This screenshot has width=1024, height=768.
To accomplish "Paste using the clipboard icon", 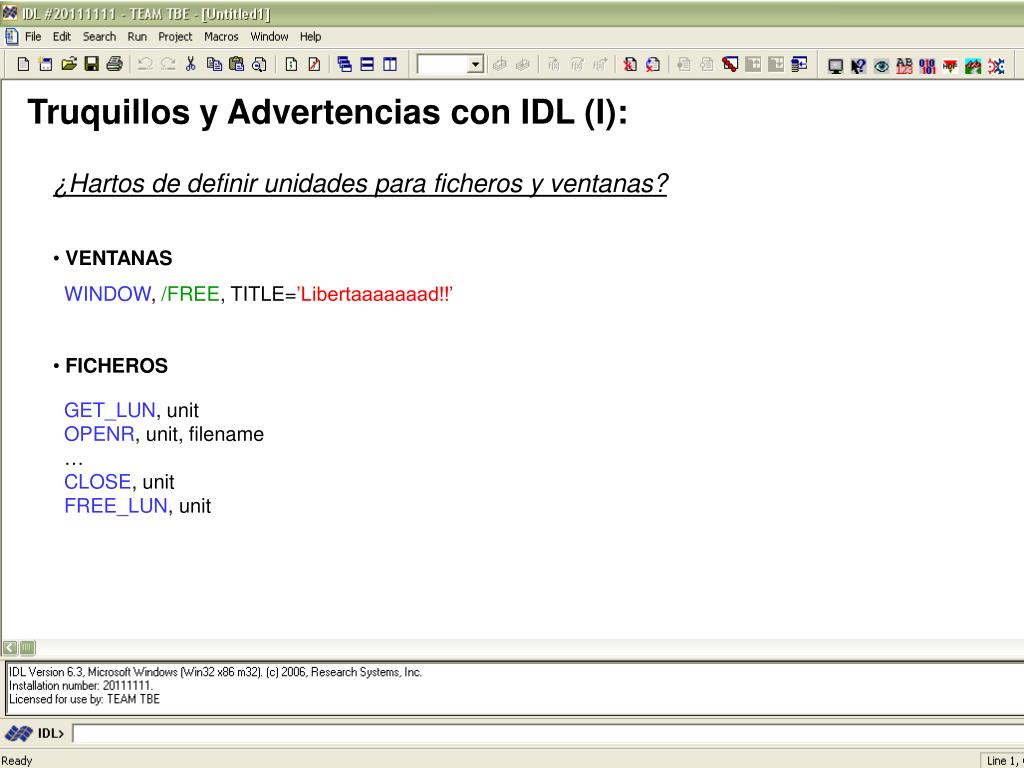I will 236,64.
